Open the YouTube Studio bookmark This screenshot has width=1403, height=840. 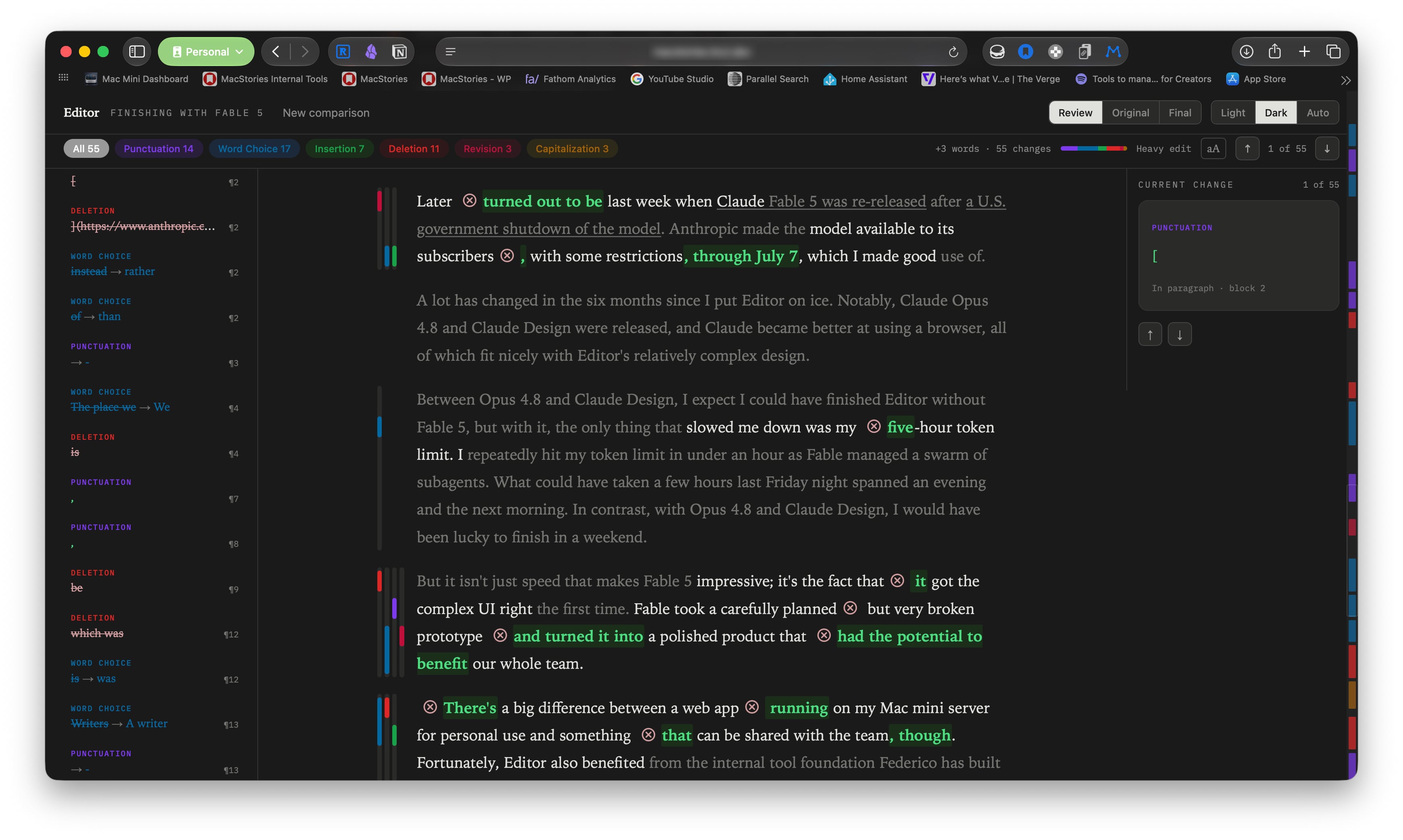[x=672, y=79]
